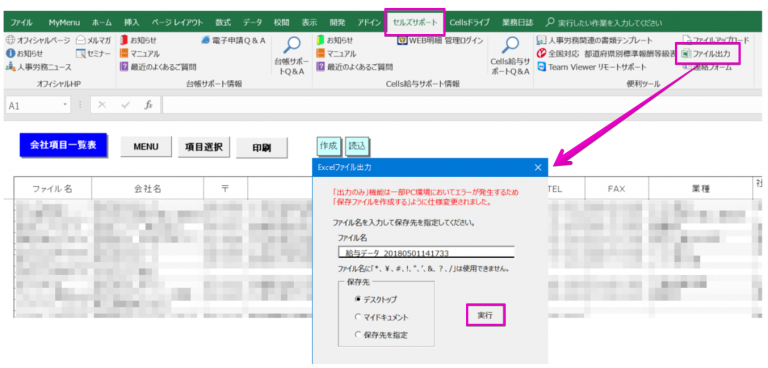This screenshot has height=368, width=768.
Task: Click the 実行 button
Action: point(485,316)
